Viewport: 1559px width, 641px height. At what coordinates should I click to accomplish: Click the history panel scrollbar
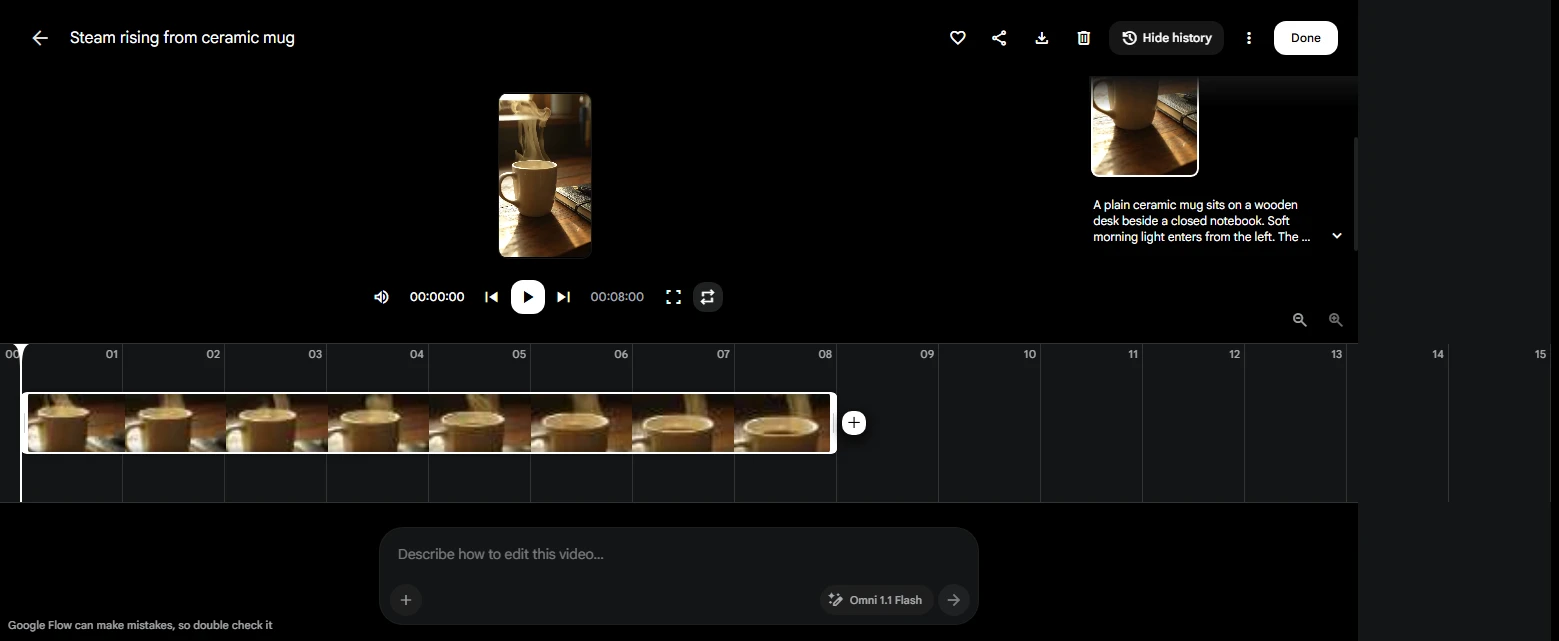tap(1355, 194)
